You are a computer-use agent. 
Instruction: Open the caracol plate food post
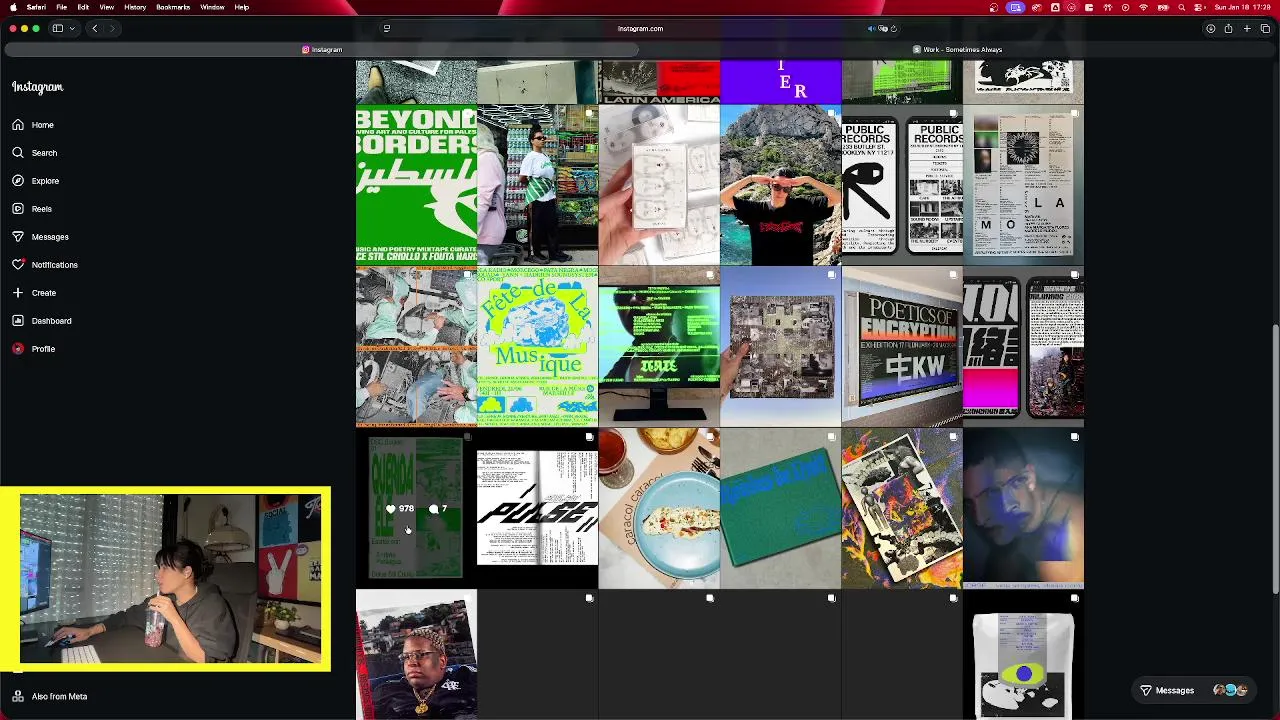click(x=659, y=509)
